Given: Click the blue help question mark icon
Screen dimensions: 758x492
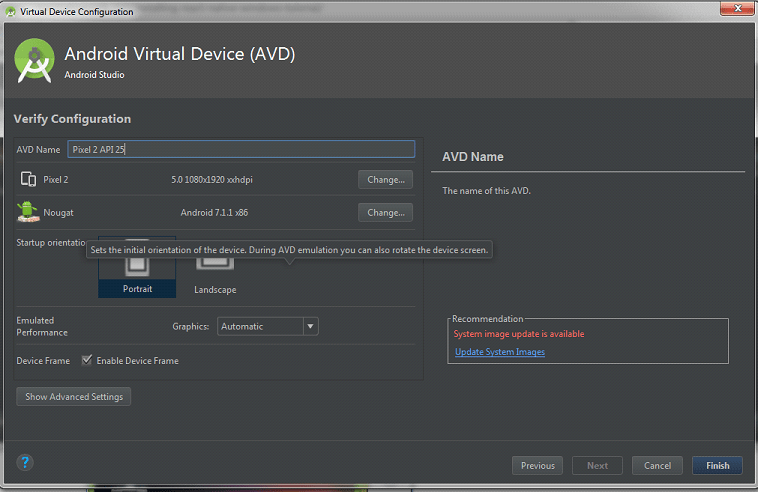Looking at the screenshot, I should click(25, 463).
